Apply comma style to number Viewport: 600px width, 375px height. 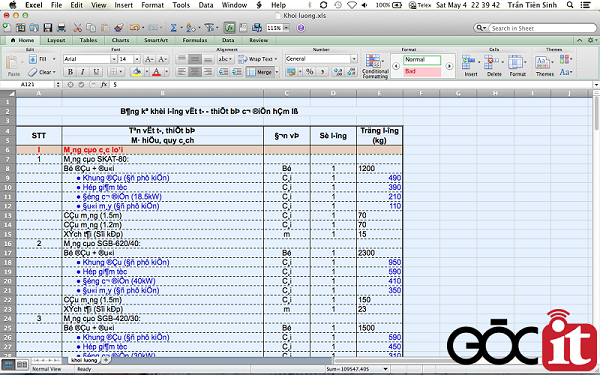323,72
